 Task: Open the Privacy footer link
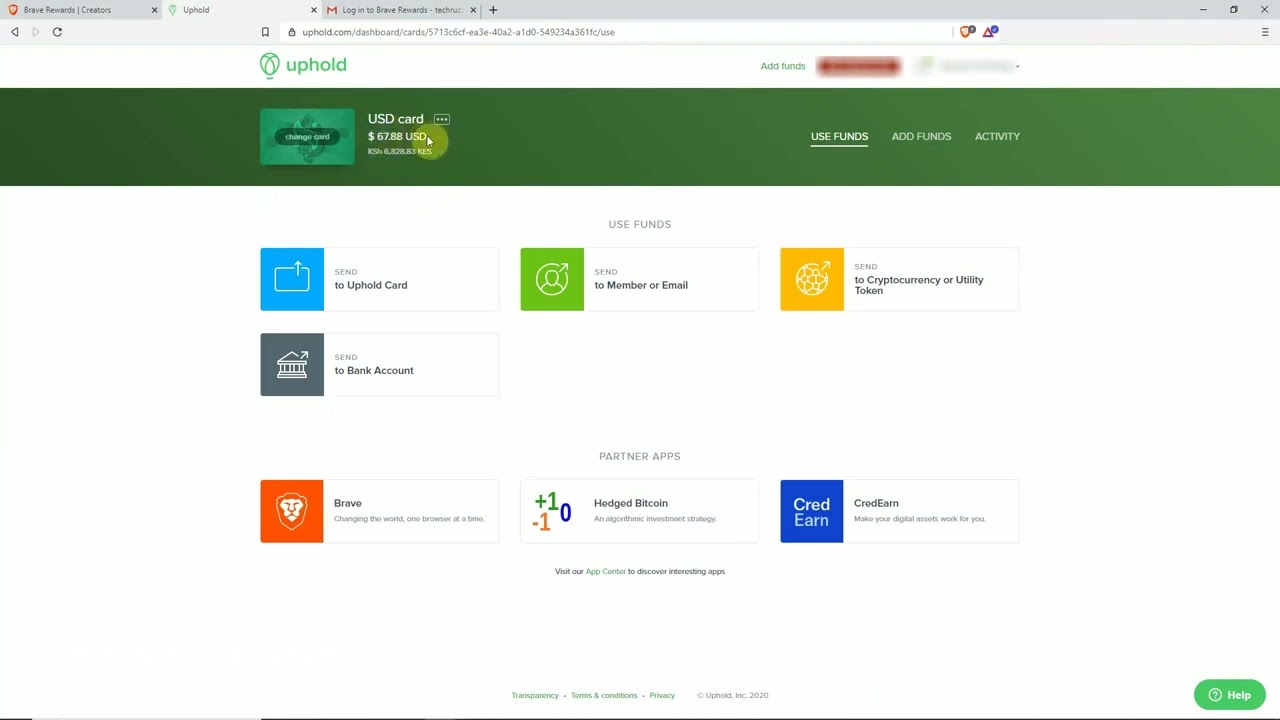point(662,695)
